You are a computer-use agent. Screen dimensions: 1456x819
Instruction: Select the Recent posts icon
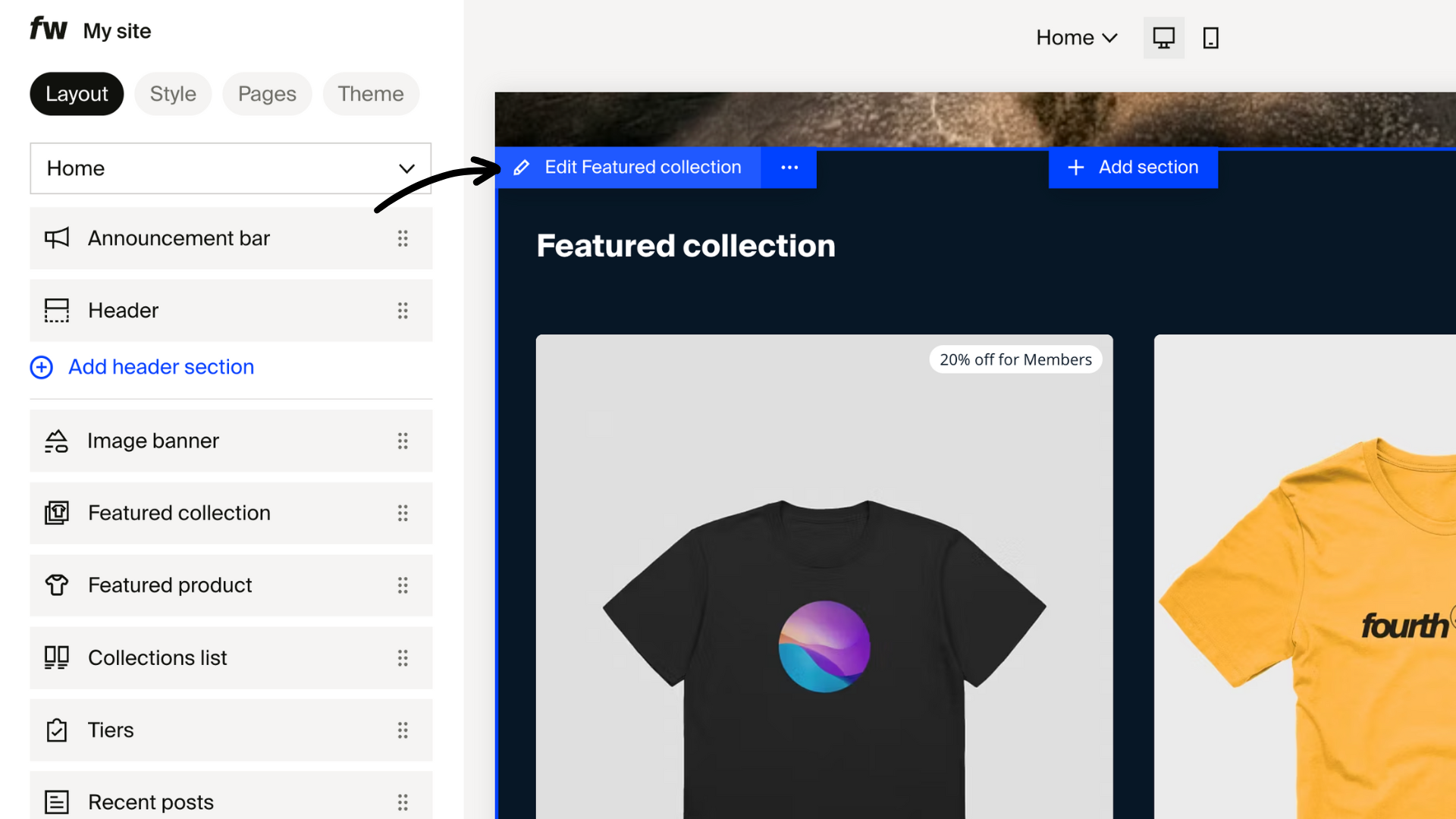pyautogui.click(x=57, y=801)
